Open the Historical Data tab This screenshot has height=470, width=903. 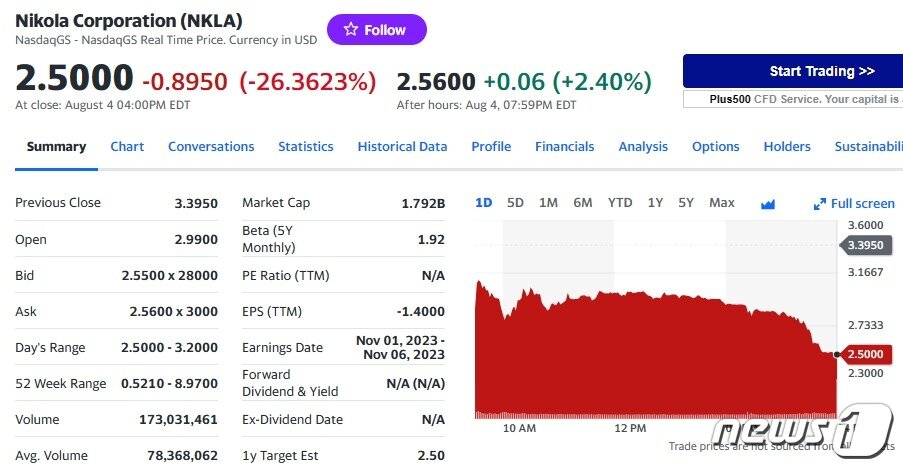(x=402, y=146)
